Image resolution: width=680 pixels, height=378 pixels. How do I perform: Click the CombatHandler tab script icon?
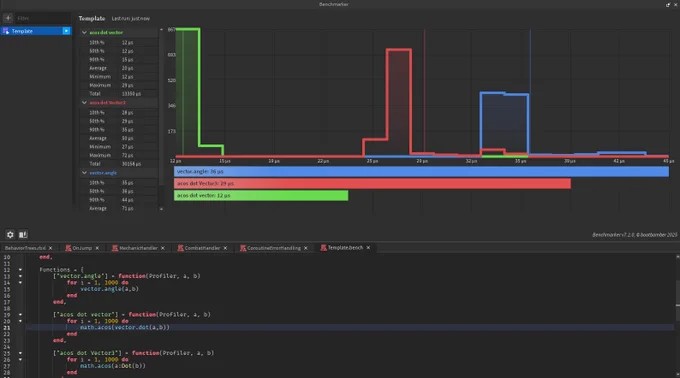pyautogui.click(x=180, y=248)
